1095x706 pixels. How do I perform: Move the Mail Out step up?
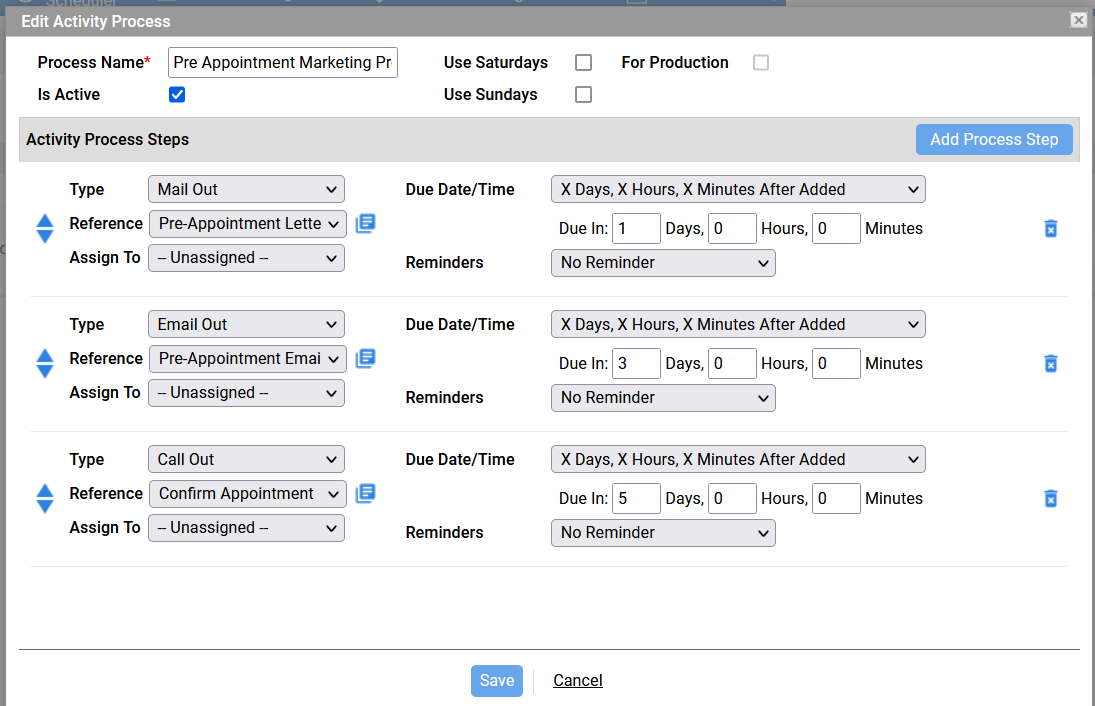(x=45, y=221)
